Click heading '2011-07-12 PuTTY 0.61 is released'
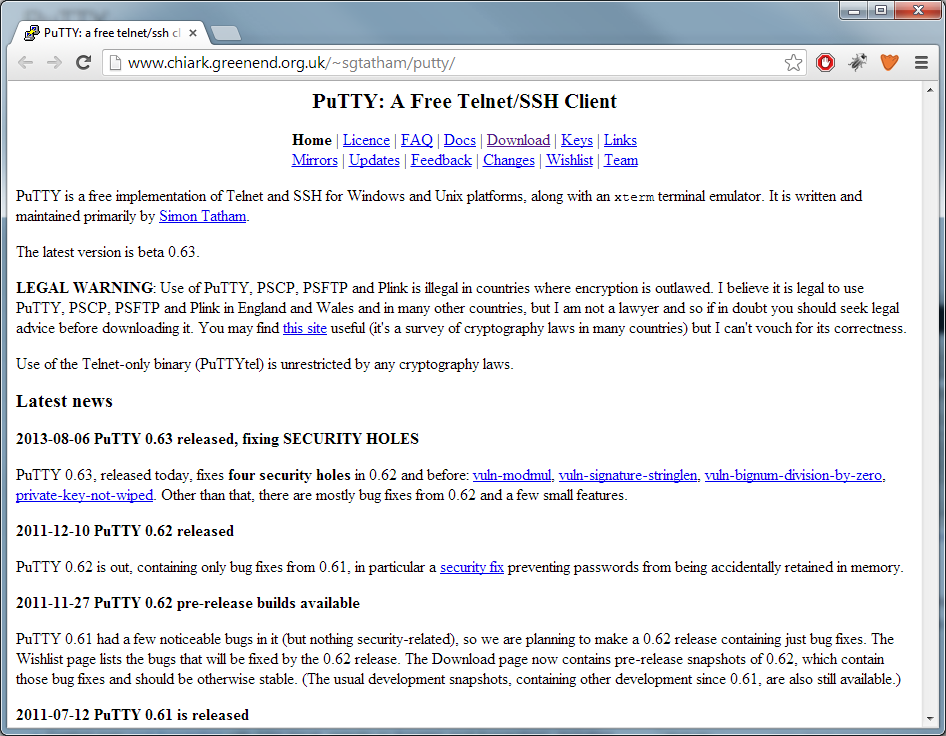 [x=132, y=715]
